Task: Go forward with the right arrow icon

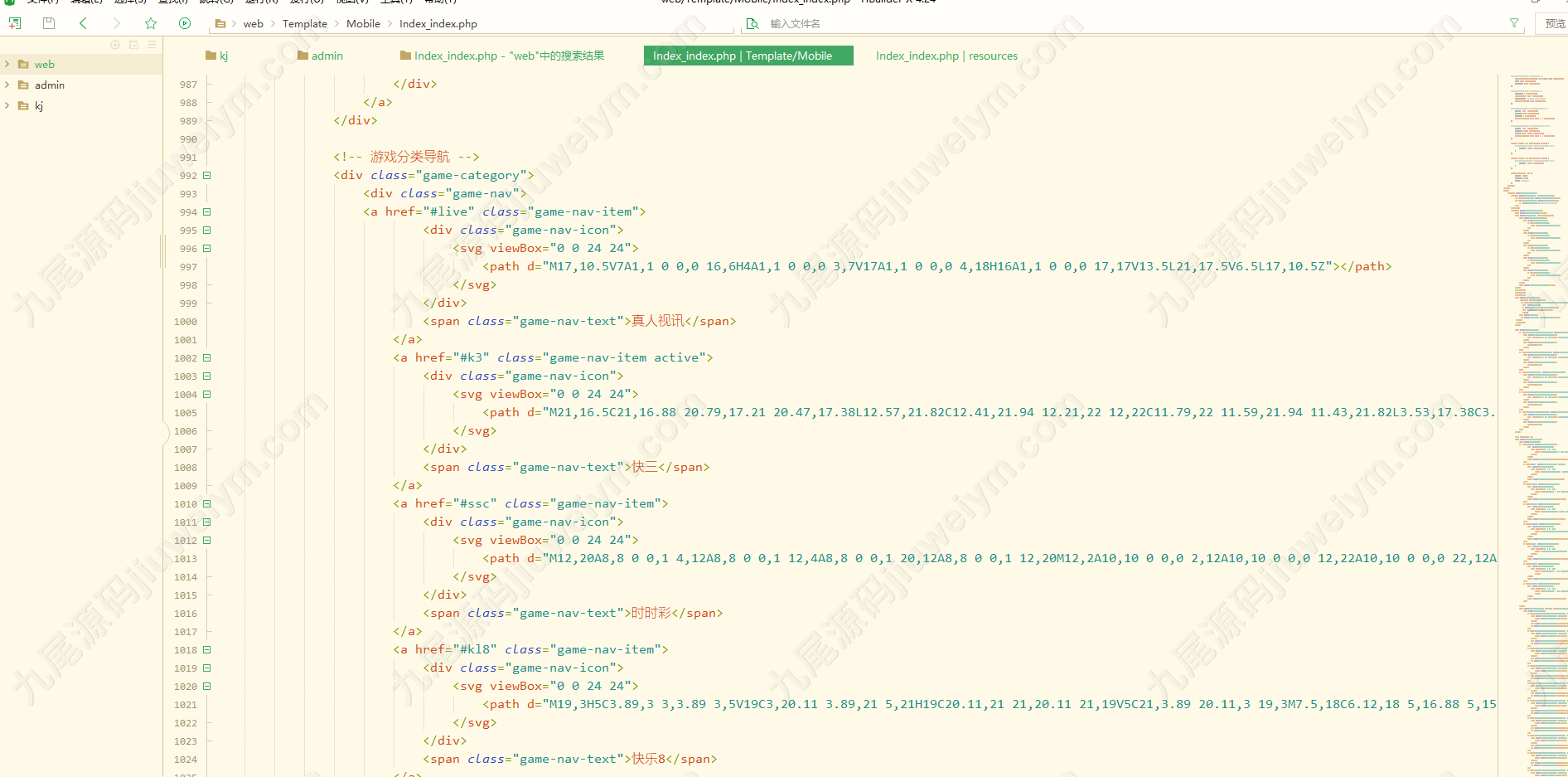Action: tap(117, 23)
